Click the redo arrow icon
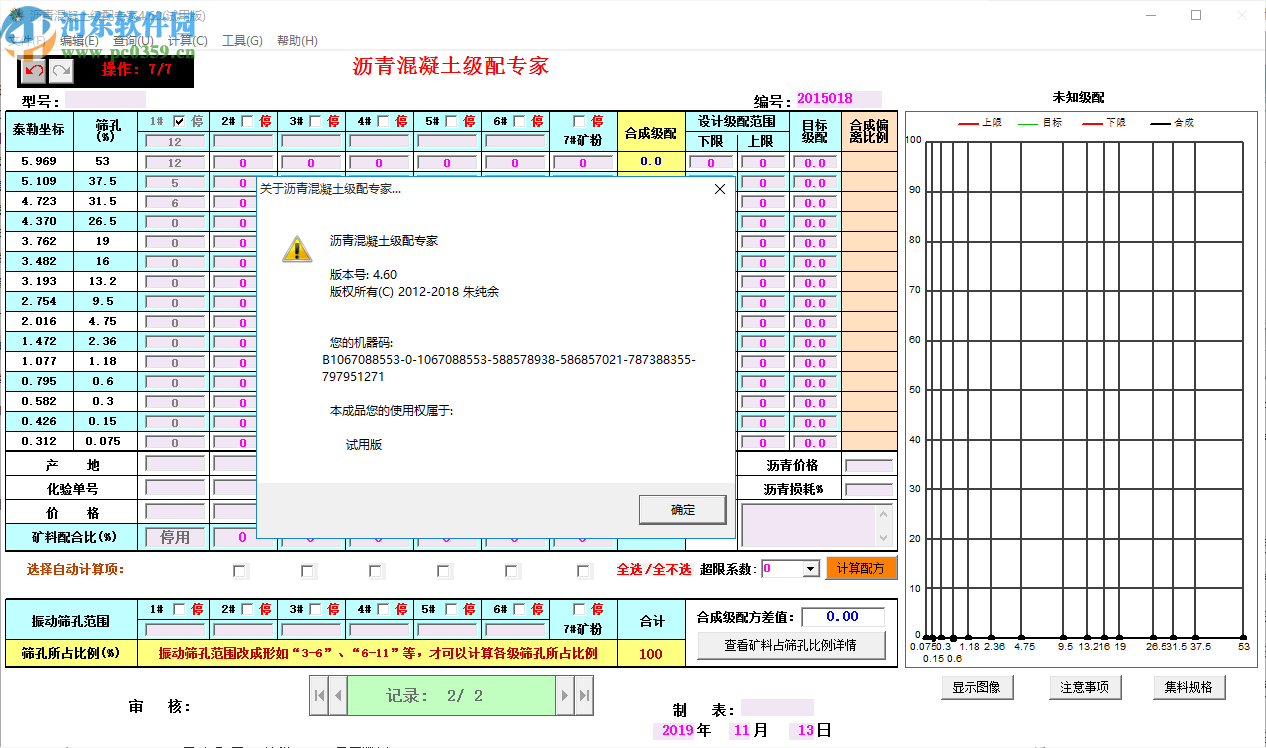This screenshot has height=748, width=1266. point(62,70)
